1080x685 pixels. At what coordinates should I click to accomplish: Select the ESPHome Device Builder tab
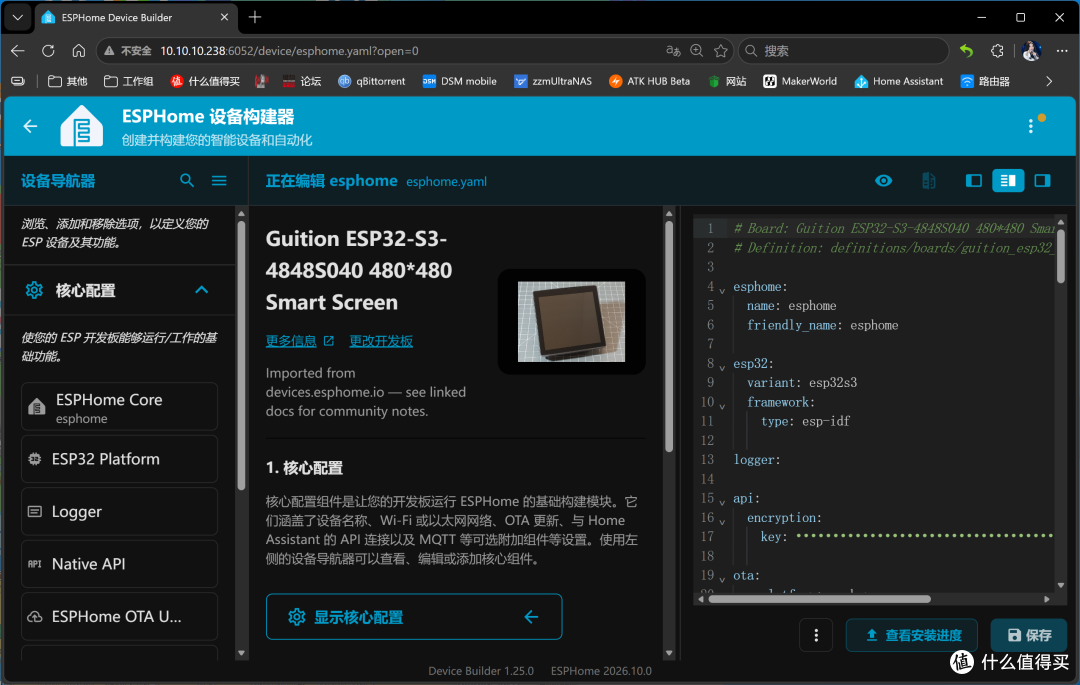(x=135, y=17)
